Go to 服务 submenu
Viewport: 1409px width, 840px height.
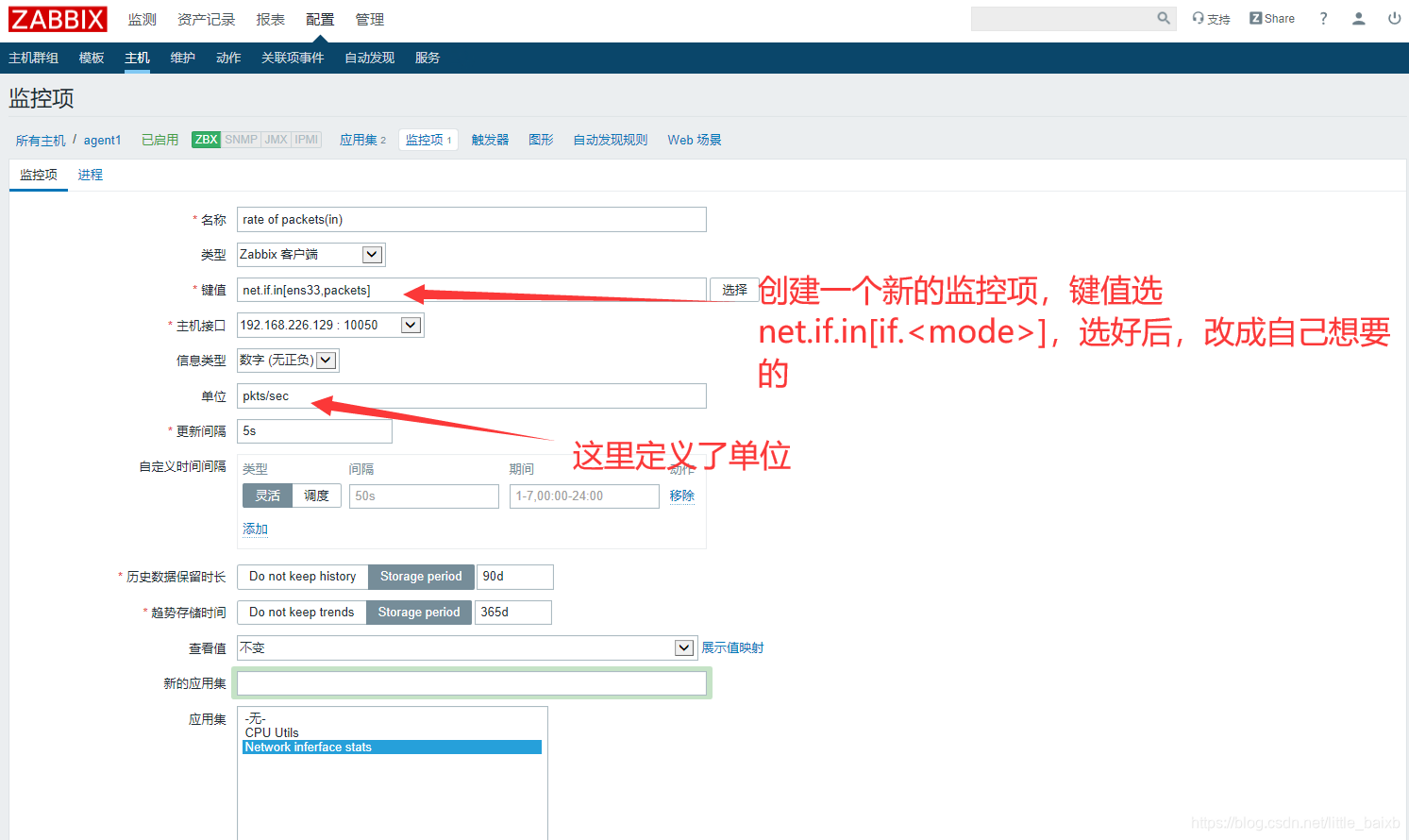pyautogui.click(x=428, y=59)
